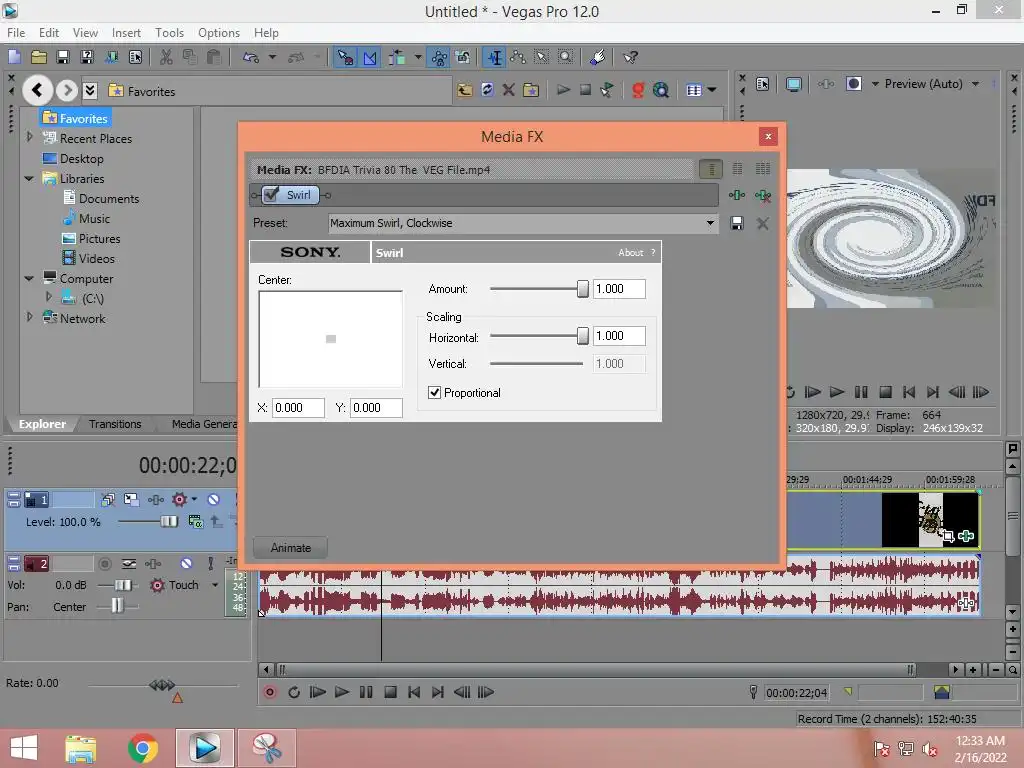Select the Envelope Edit tool icon
The width and height of the screenshot is (1024, 768).
[x=519, y=57]
